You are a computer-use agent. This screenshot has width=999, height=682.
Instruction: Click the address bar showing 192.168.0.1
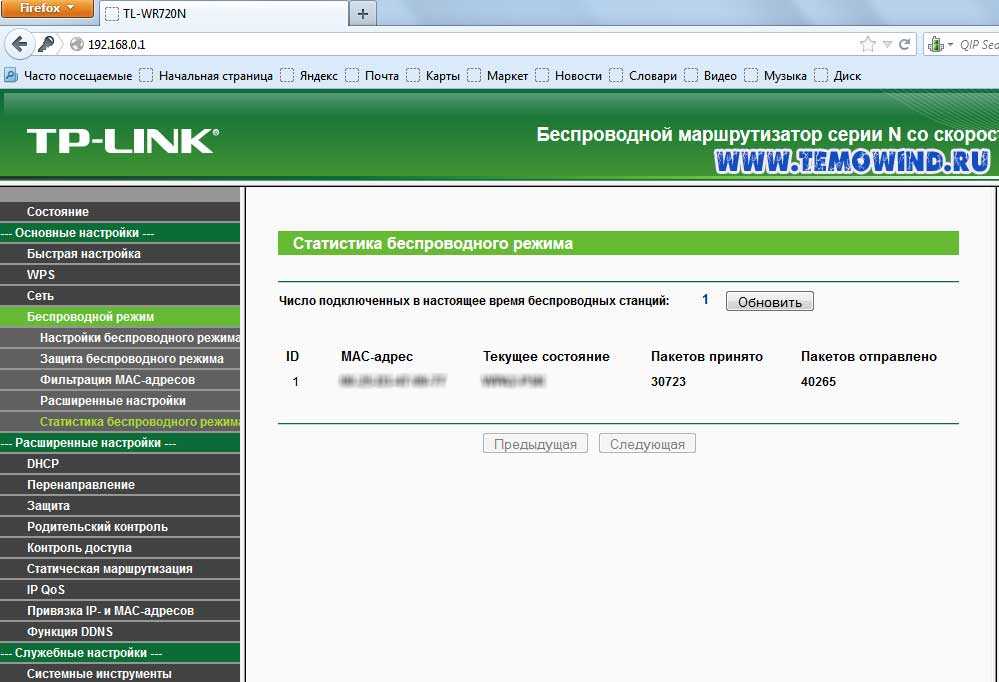point(471,45)
